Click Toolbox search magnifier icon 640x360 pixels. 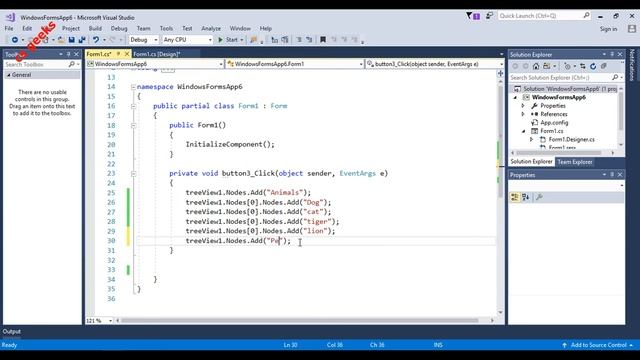71,64
